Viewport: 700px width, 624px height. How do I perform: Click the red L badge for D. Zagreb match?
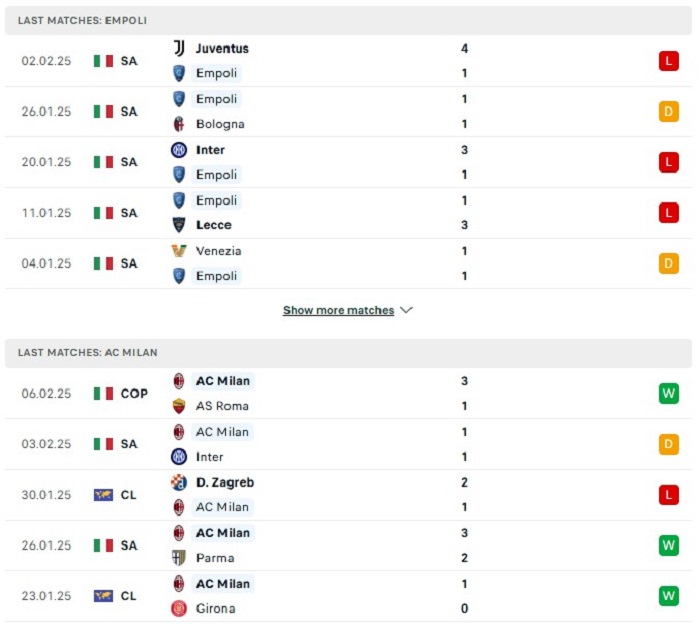pyautogui.click(x=669, y=495)
